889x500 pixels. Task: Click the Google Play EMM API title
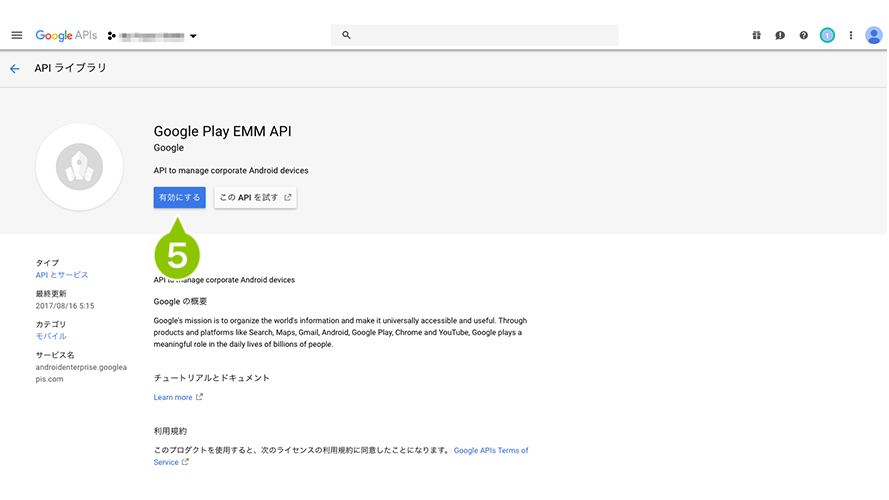click(x=222, y=131)
